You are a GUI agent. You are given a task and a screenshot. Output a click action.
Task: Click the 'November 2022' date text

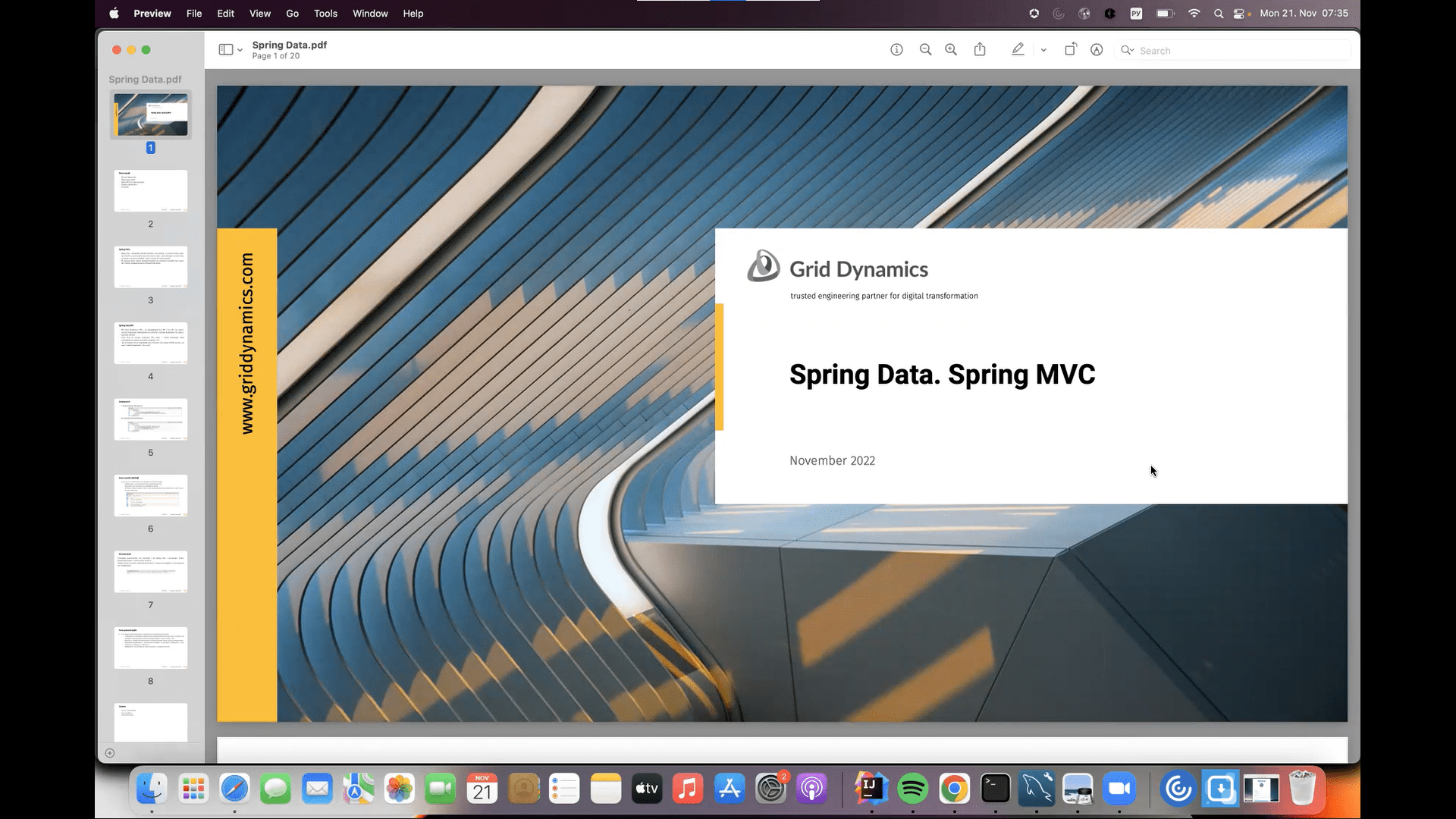click(832, 460)
